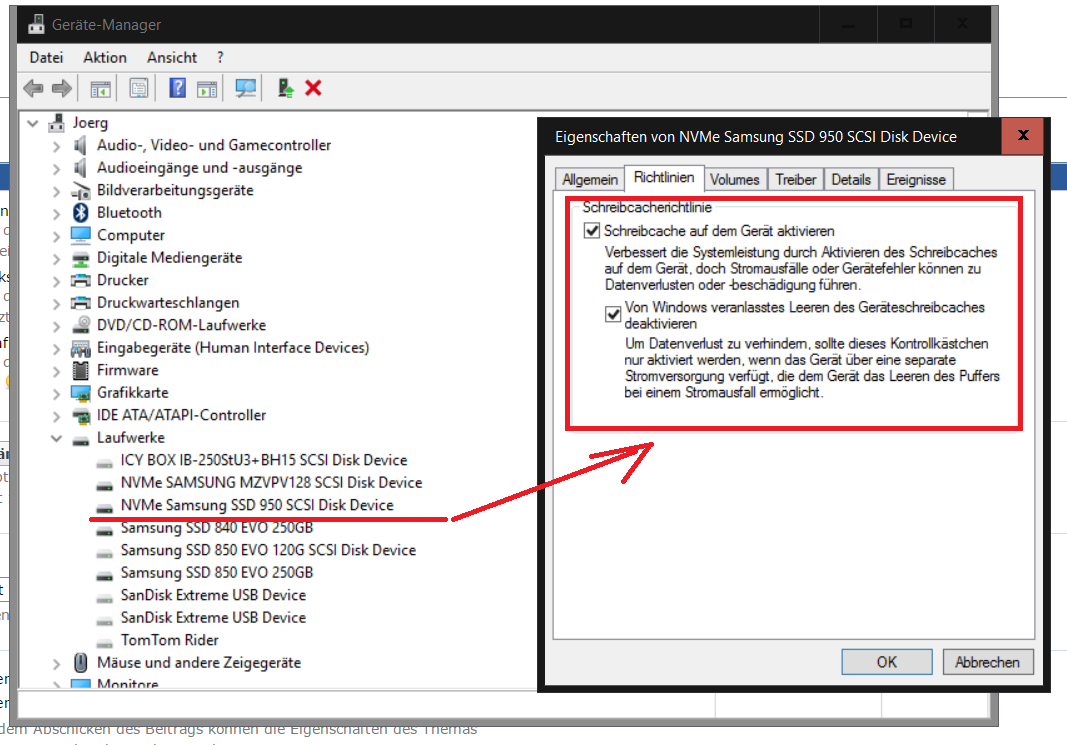Open the Ansicht menu
1067x745 pixels.
click(172, 58)
